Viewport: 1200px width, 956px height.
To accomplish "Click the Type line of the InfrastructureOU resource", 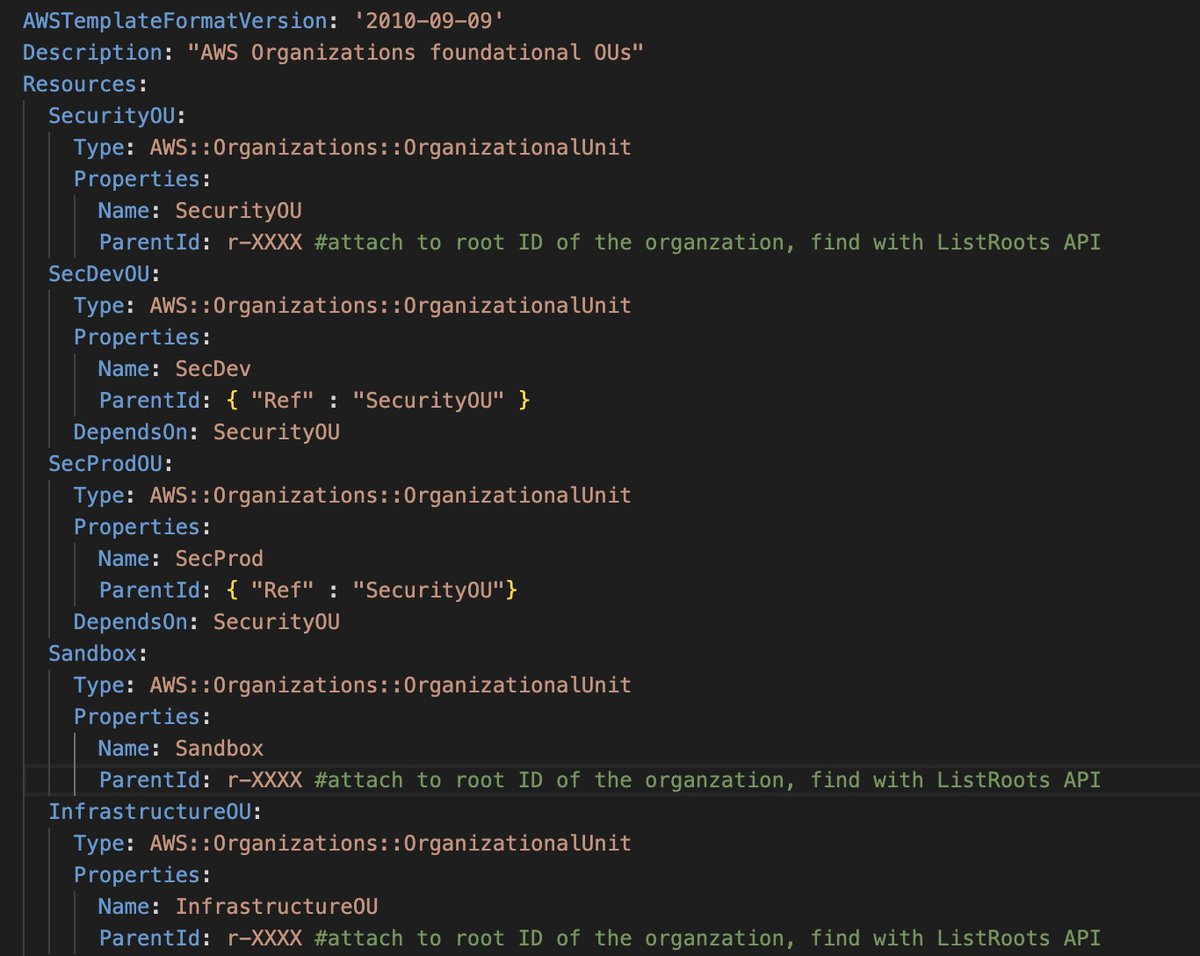I will coord(353,844).
